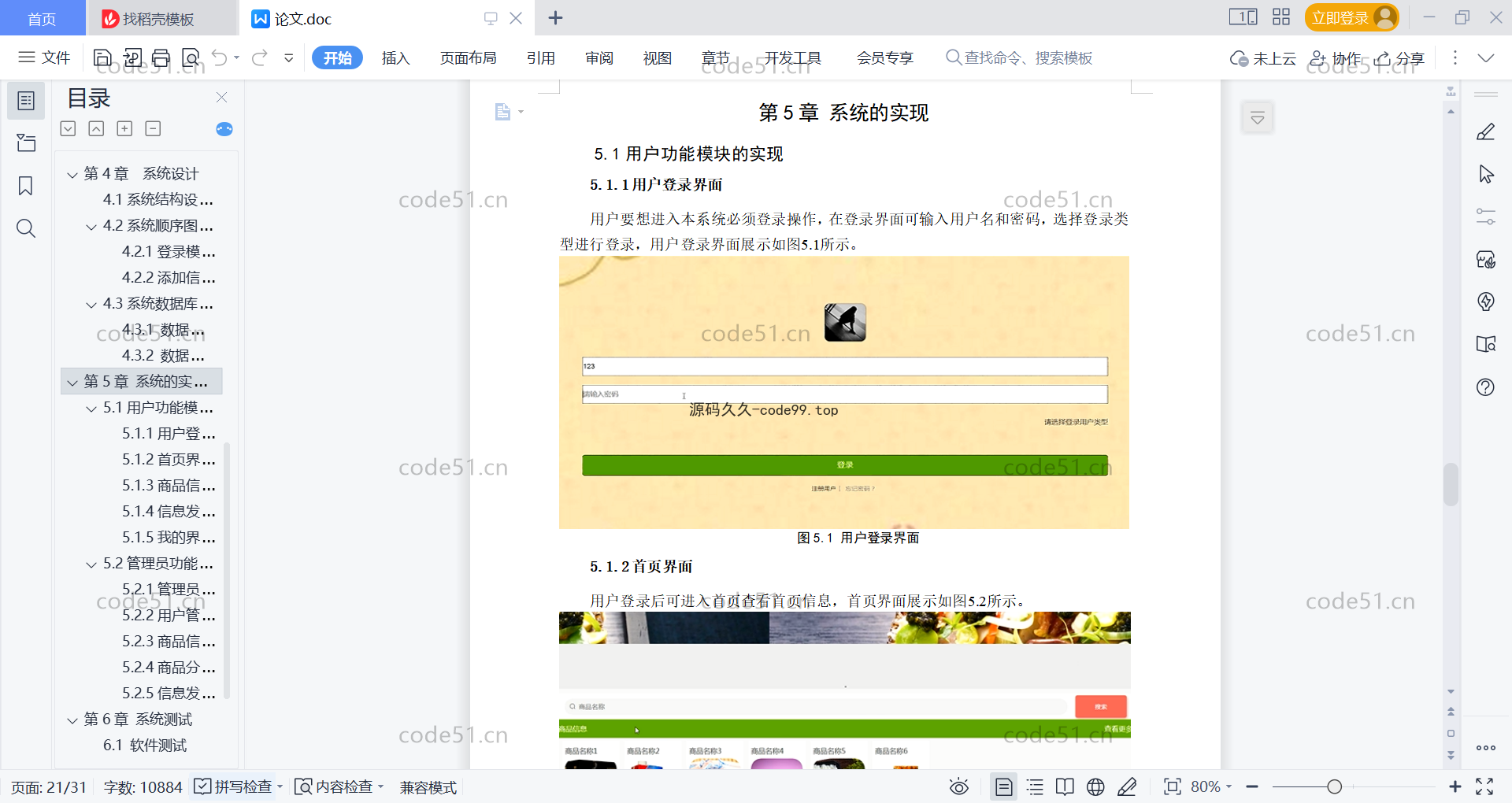Click the Undo arrow icon
Screen dimensions: 1512x803
pyautogui.click(x=220, y=57)
